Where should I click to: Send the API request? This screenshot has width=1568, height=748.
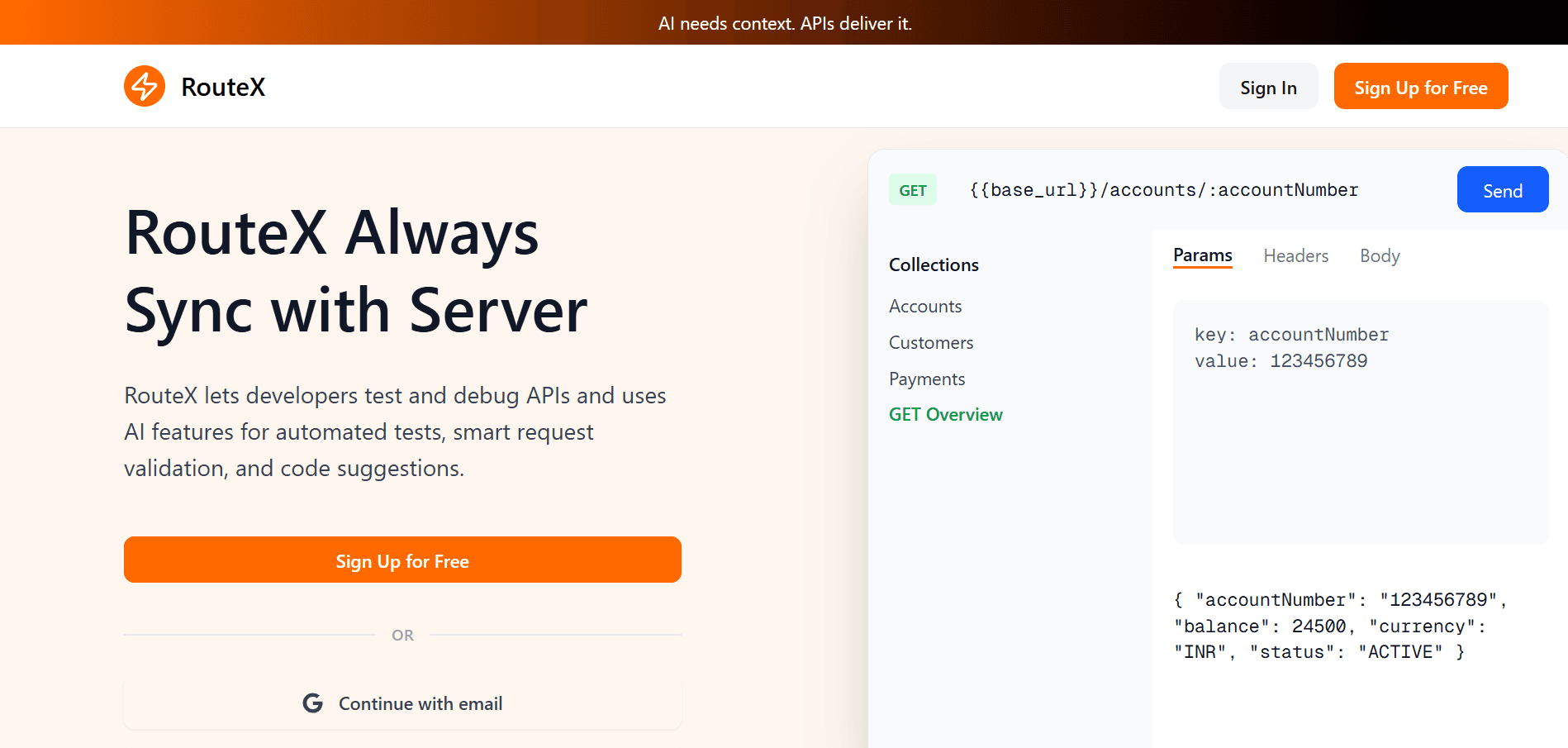1502,190
